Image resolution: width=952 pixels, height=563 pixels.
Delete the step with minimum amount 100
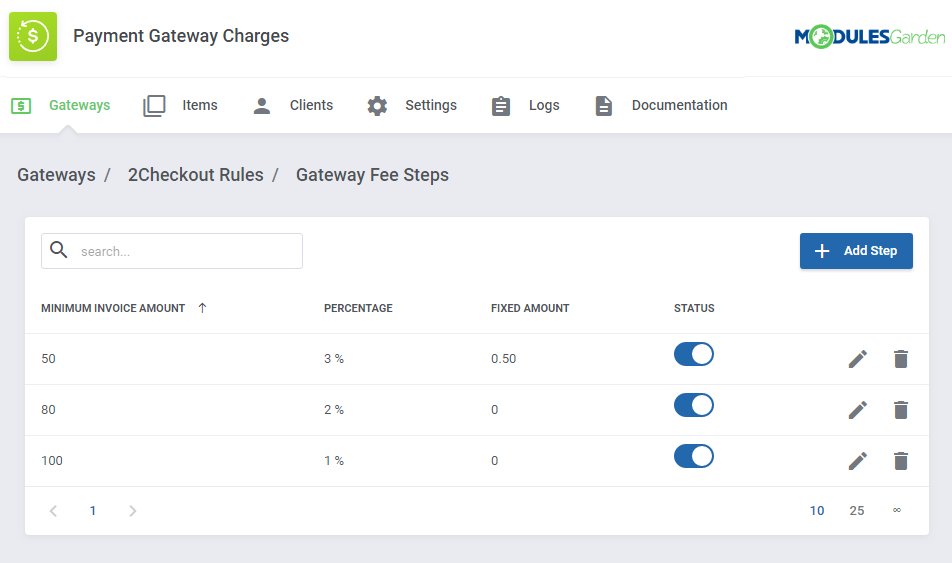point(901,461)
